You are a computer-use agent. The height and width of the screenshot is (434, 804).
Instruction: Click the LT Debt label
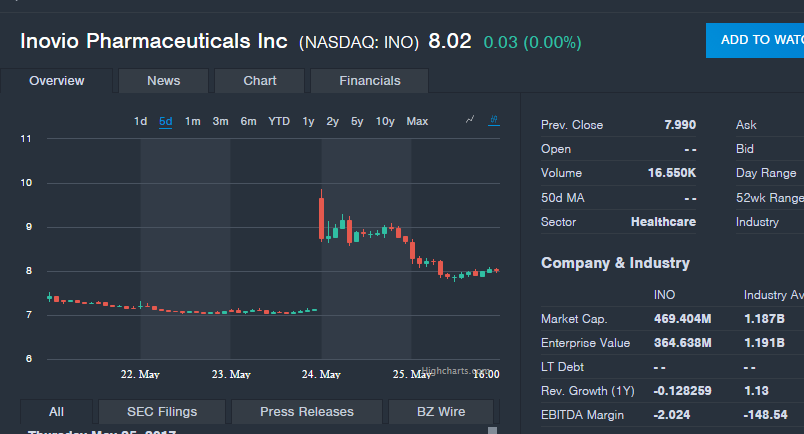point(562,367)
